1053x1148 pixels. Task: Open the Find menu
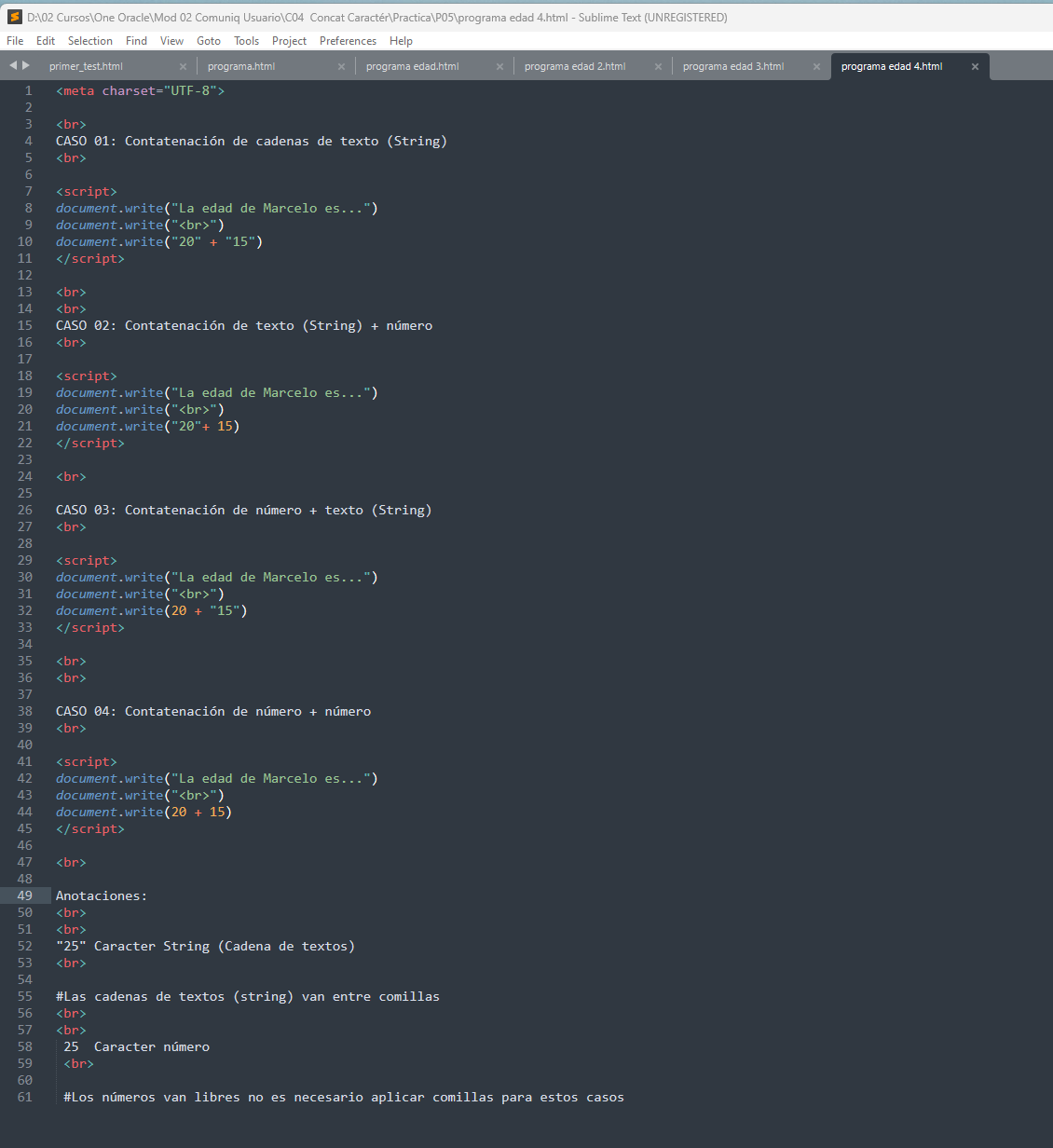pos(137,41)
